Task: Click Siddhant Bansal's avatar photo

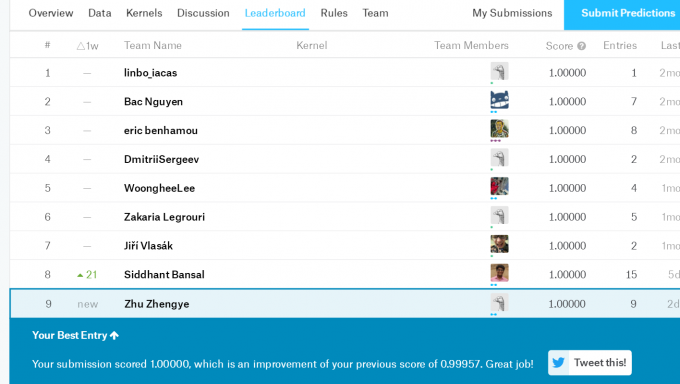Action: pyautogui.click(x=499, y=273)
